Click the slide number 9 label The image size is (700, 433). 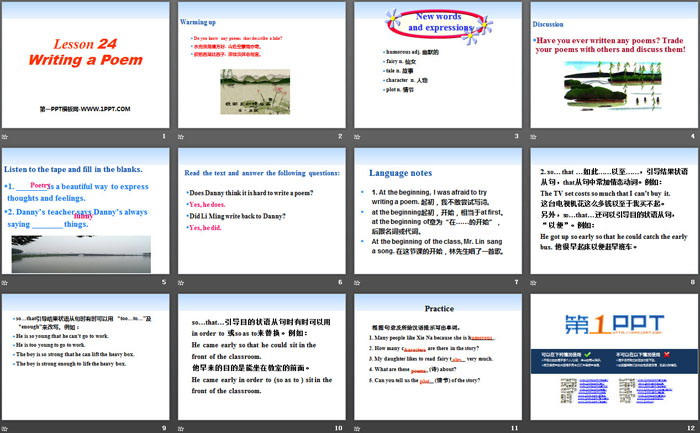click(x=164, y=428)
